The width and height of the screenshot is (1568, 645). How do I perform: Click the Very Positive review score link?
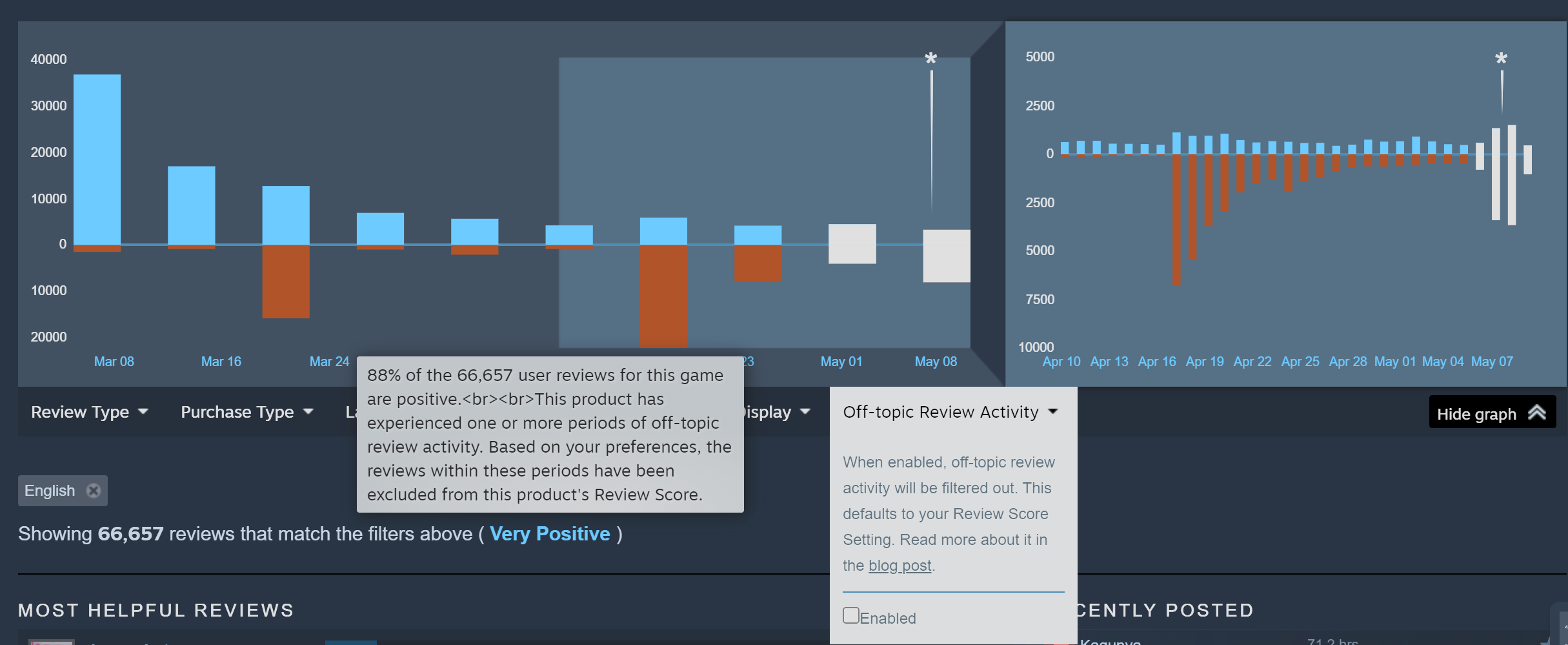click(550, 534)
